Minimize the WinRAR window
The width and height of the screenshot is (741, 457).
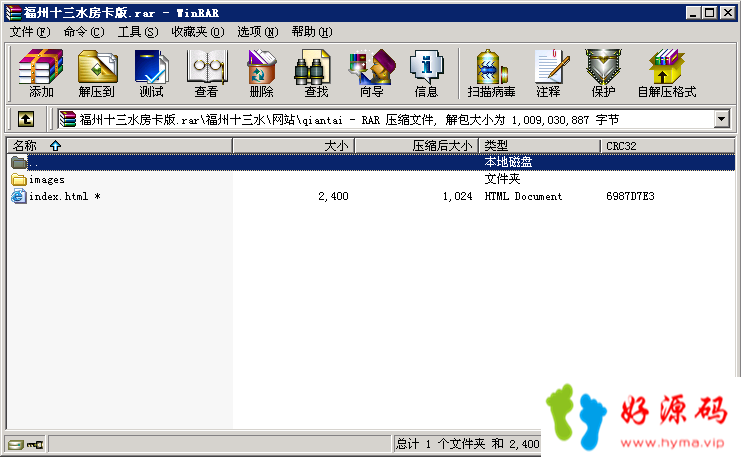pyautogui.click(x=693, y=13)
